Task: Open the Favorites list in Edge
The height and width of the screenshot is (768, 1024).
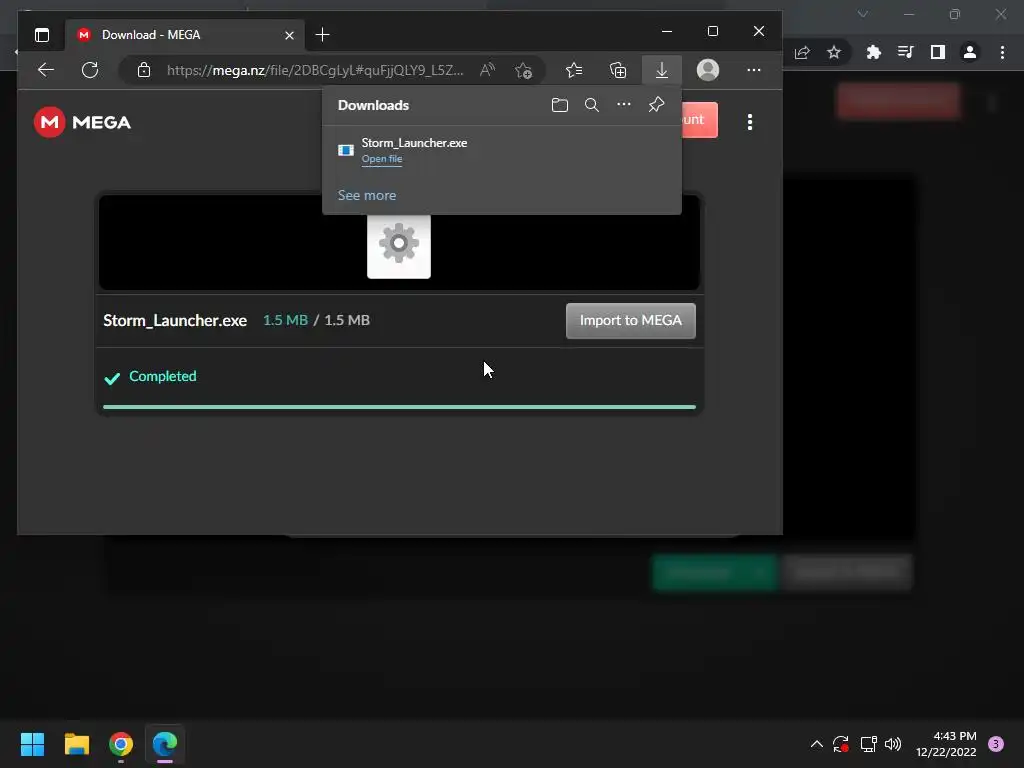Action: click(574, 70)
